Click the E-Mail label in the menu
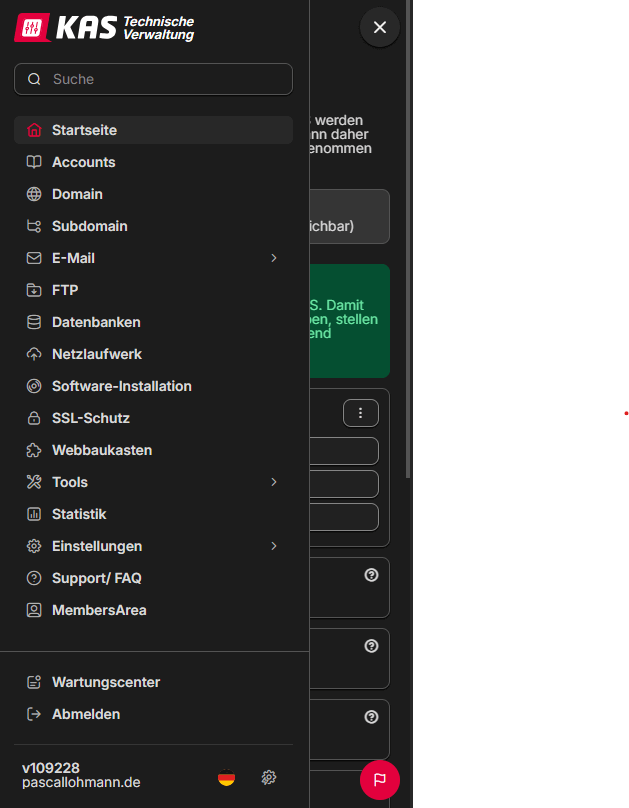Viewport: 629px width, 808px height. 73,258
